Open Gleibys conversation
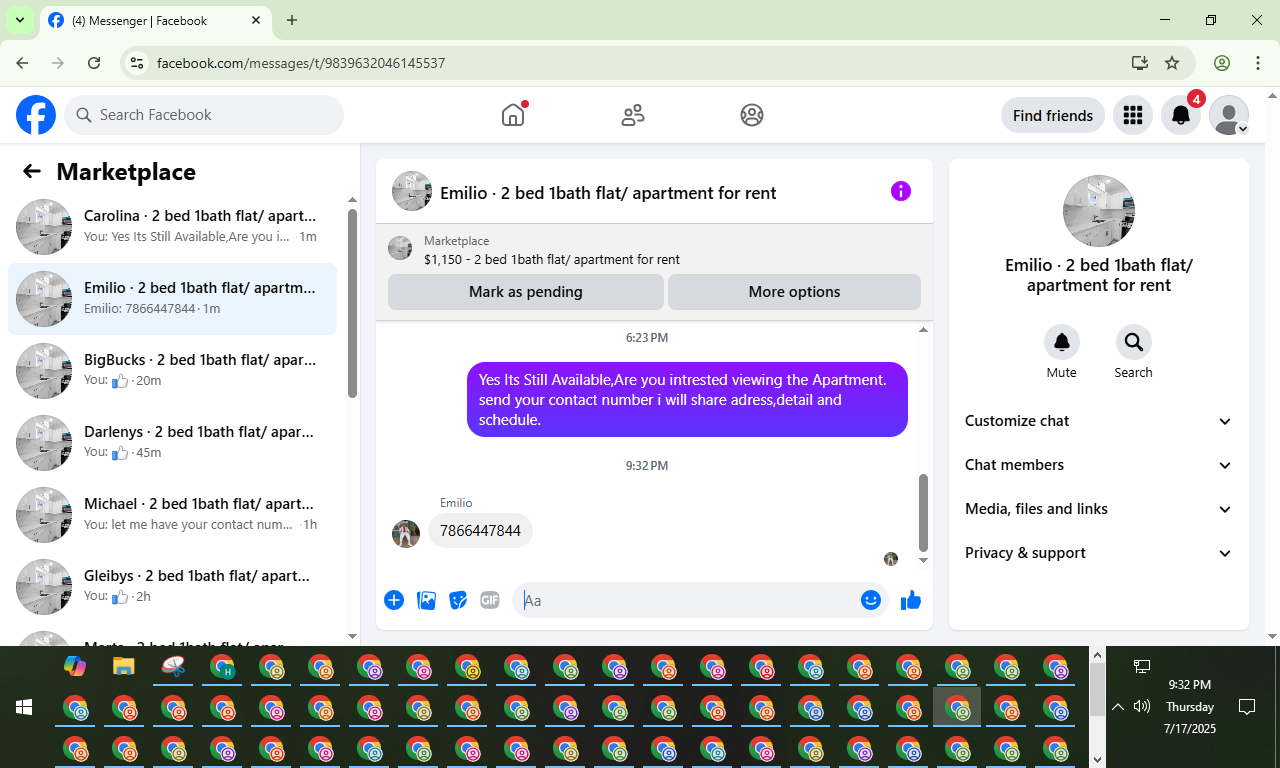Screen dimensions: 1280x768 (172, 587)
